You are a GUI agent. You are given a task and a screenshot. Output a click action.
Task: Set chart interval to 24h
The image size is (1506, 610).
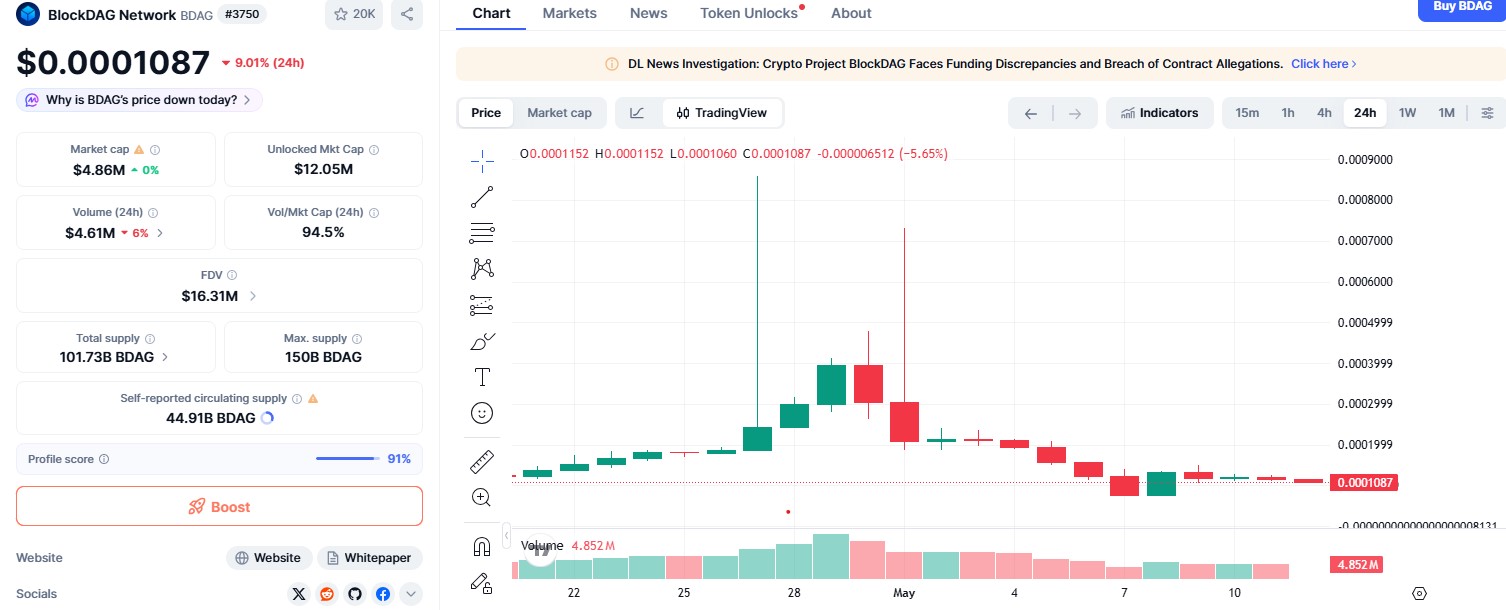pyautogui.click(x=1365, y=113)
